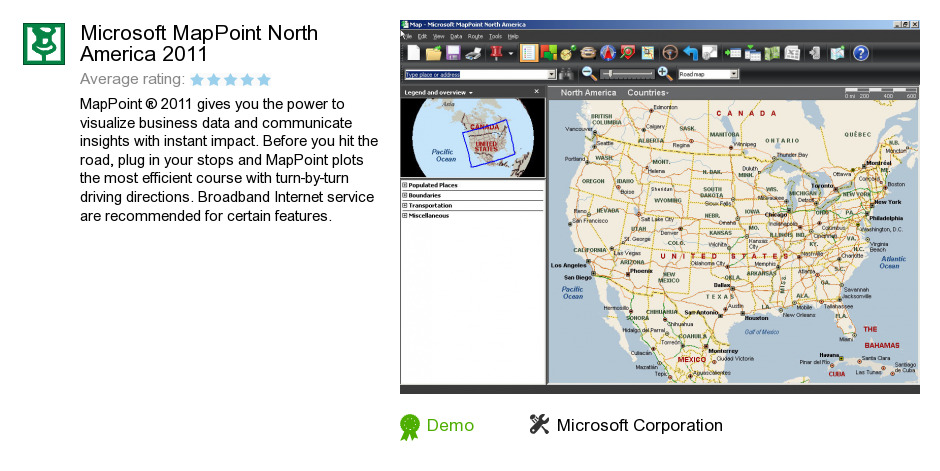Image resolution: width=940 pixels, height=471 pixels.
Task: Click the territory map grid icon
Action: [x=647, y=53]
